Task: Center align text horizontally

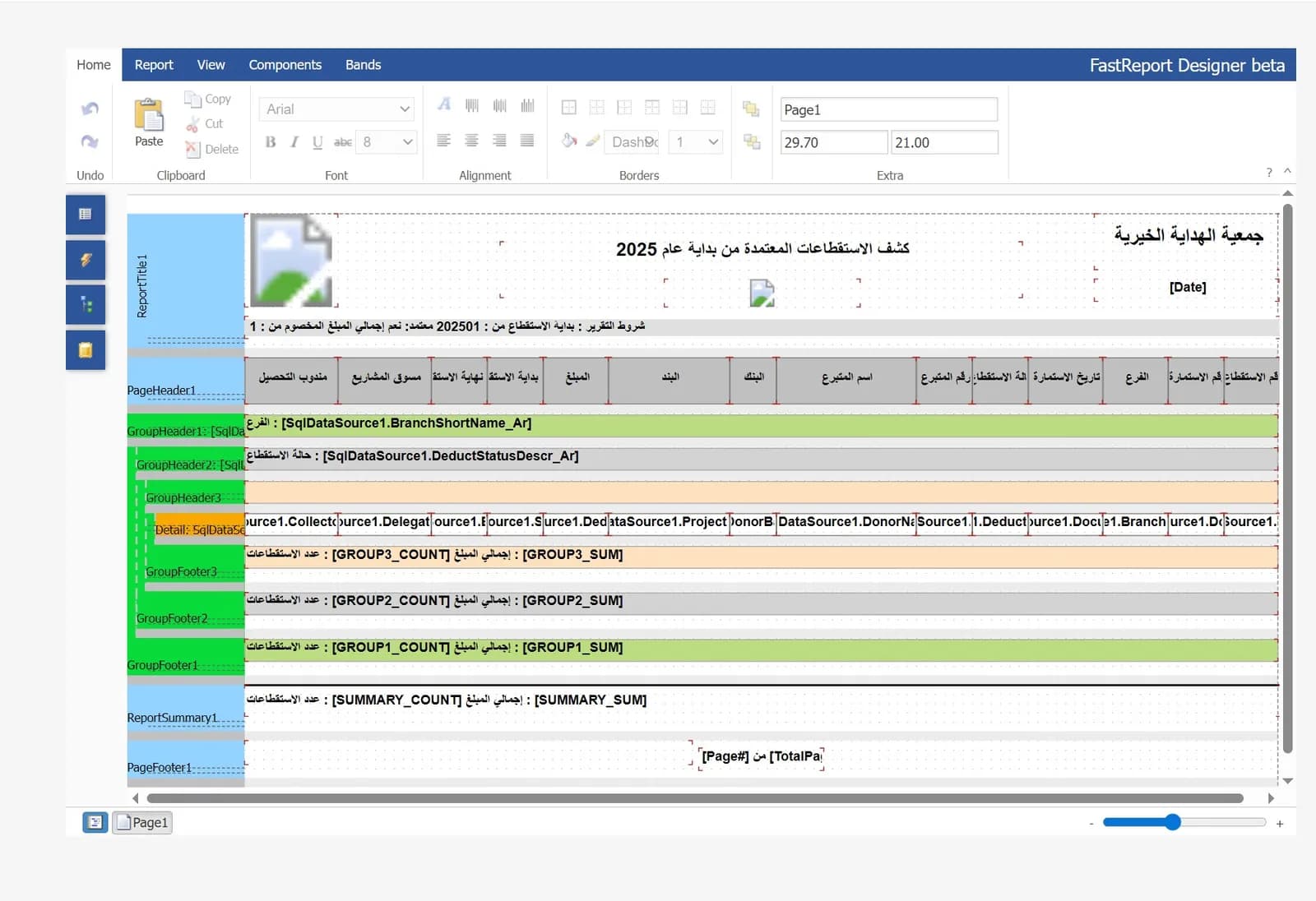Action: [x=471, y=141]
